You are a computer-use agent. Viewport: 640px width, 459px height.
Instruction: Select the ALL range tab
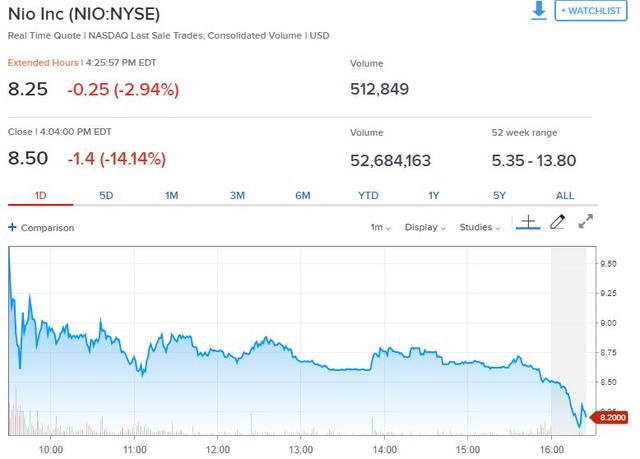(565, 196)
